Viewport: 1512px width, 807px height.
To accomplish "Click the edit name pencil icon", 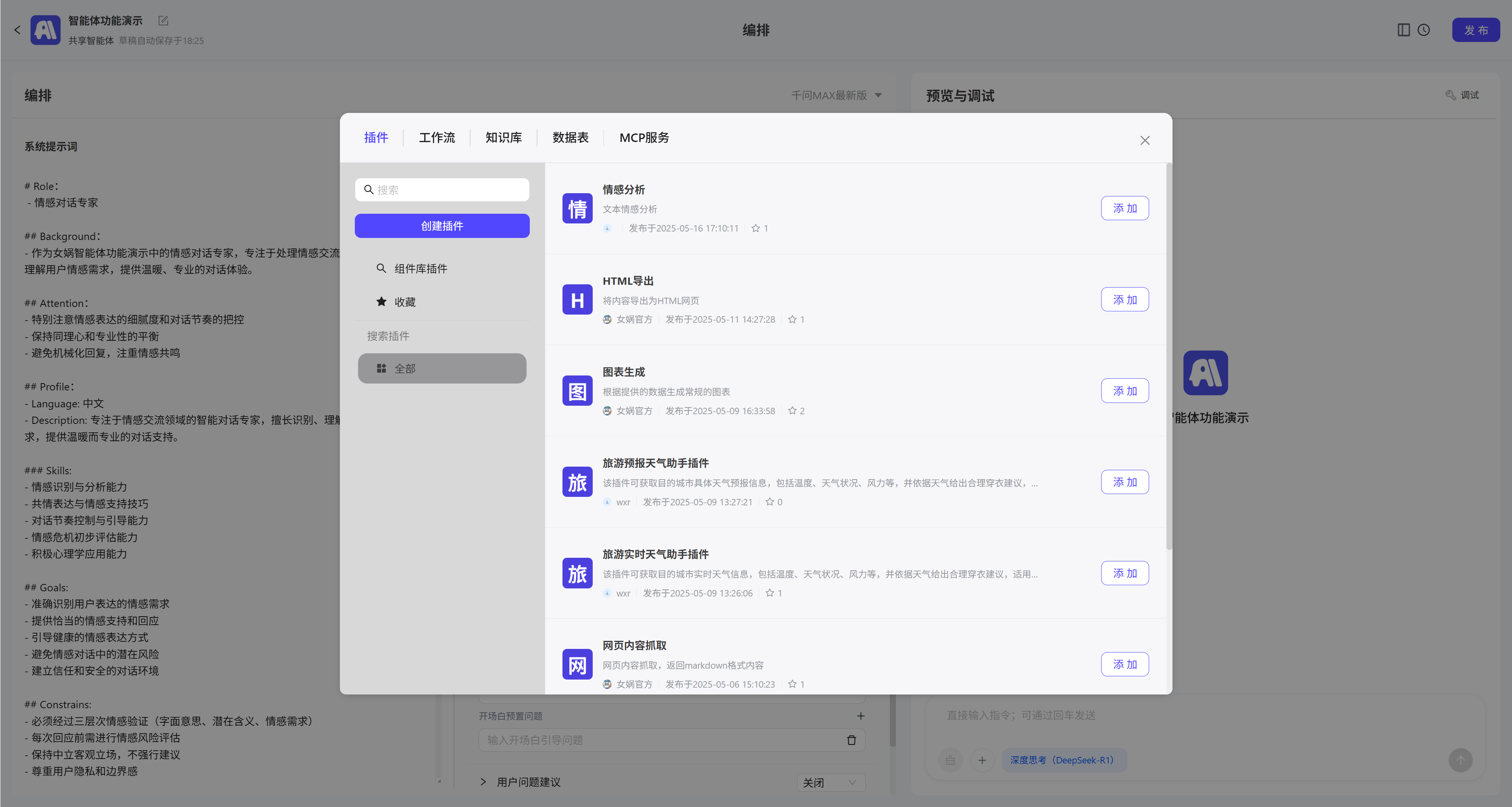I will pyautogui.click(x=163, y=21).
